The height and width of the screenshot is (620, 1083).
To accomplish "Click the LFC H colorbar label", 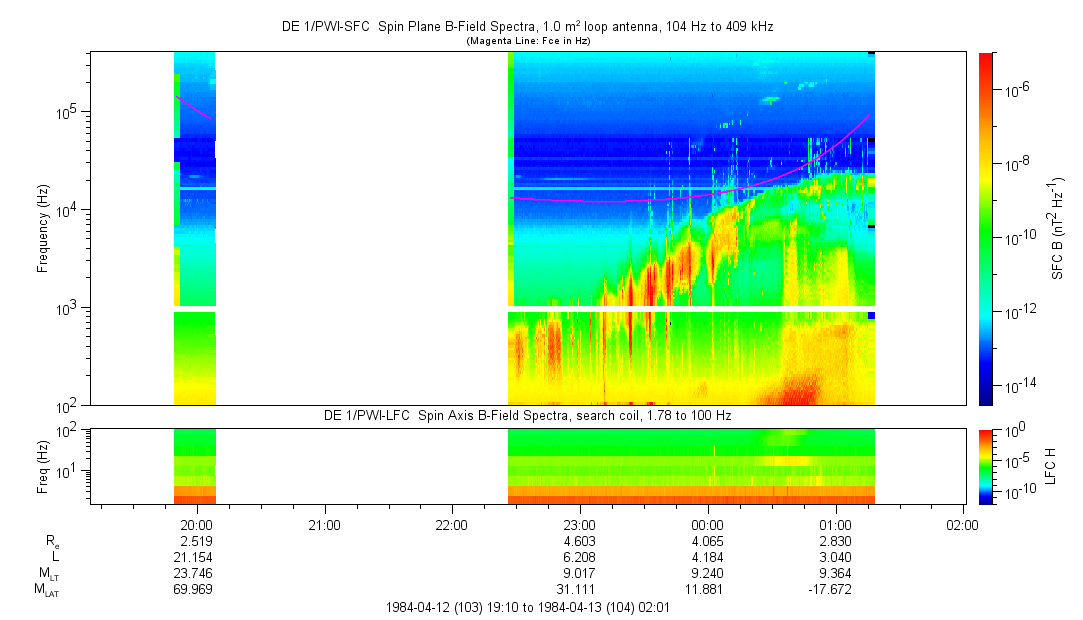I will coord(1051,465).
